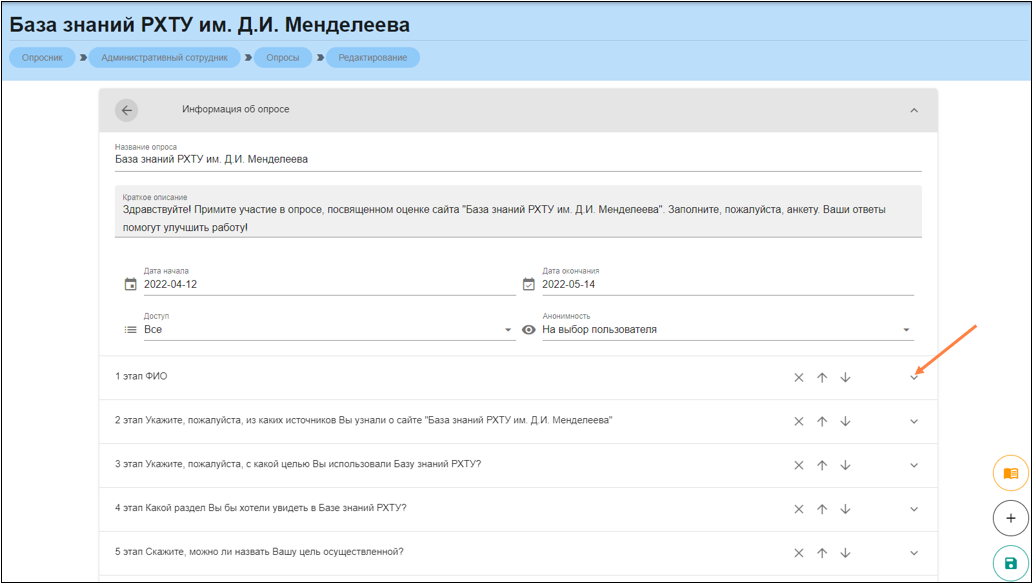Open Административный сотрудник breadcrumb
The width and height of the screenshot is (1033, 584).
point(164,58)
